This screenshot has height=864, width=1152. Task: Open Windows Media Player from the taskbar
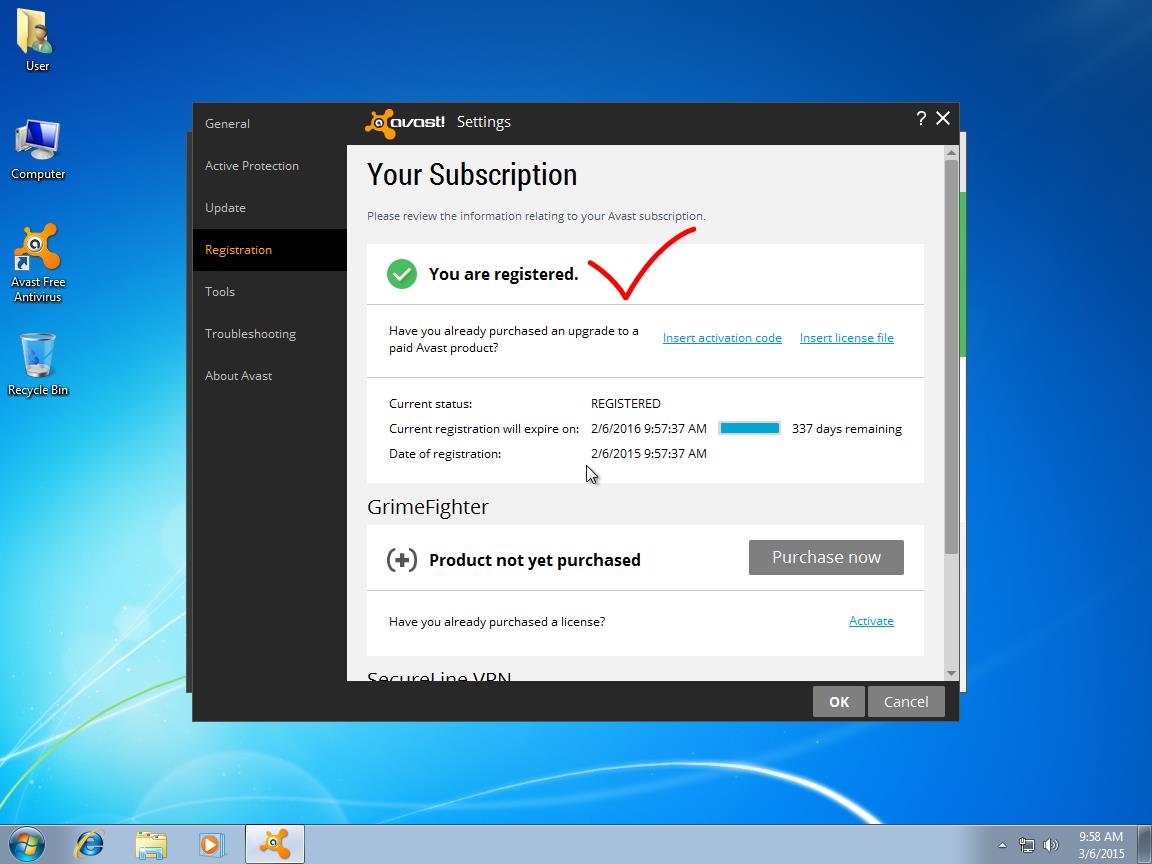point(212,844)
